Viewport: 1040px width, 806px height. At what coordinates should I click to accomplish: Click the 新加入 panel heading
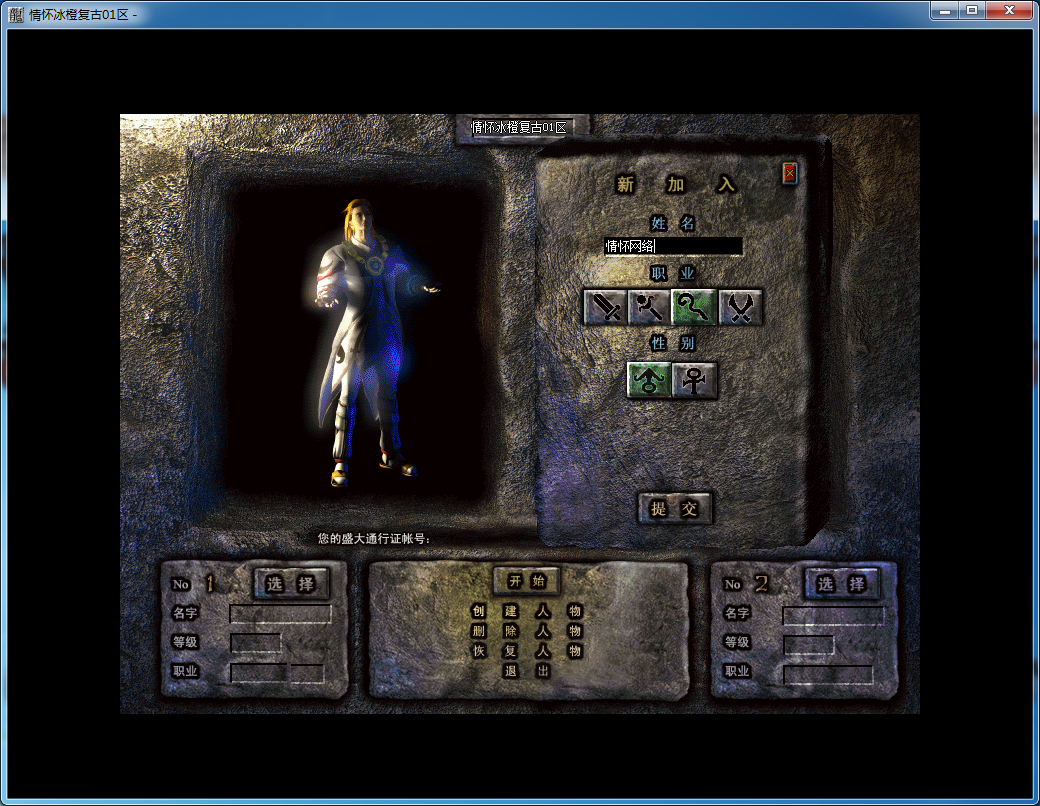[x=675, y=184]
